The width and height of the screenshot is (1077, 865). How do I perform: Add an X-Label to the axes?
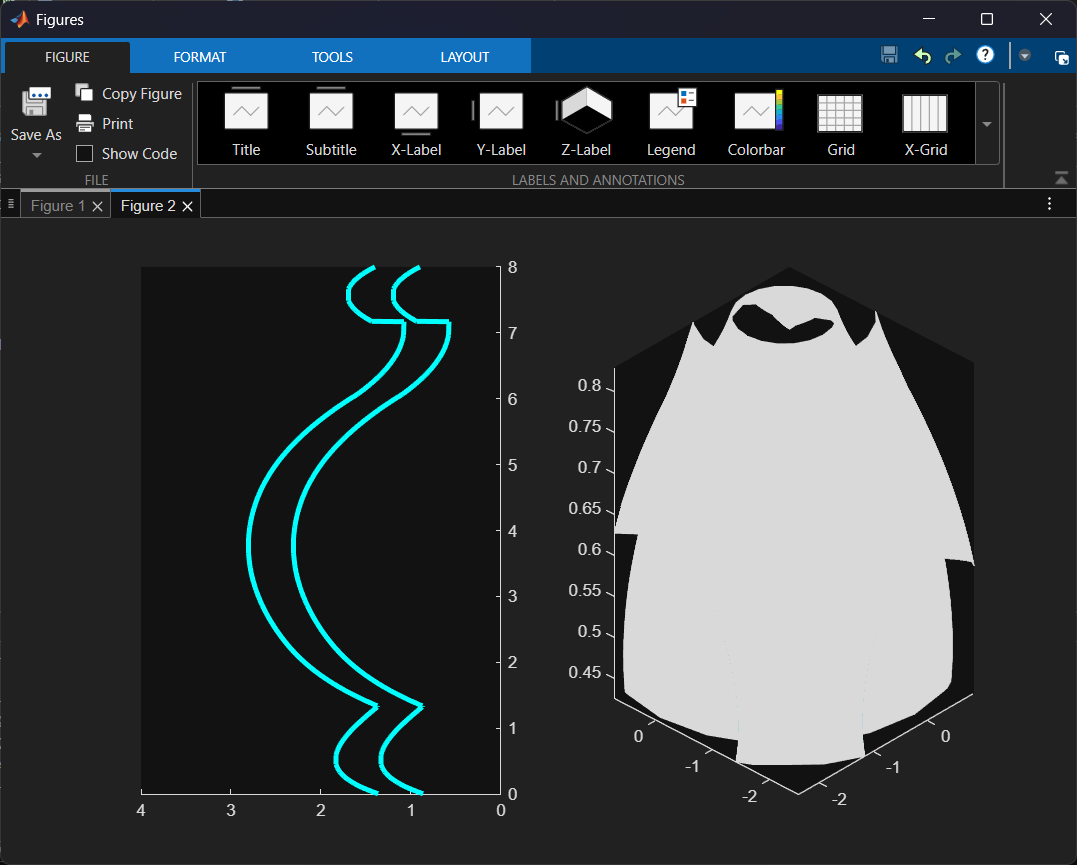pyautogui.click(x=416, y=123)
